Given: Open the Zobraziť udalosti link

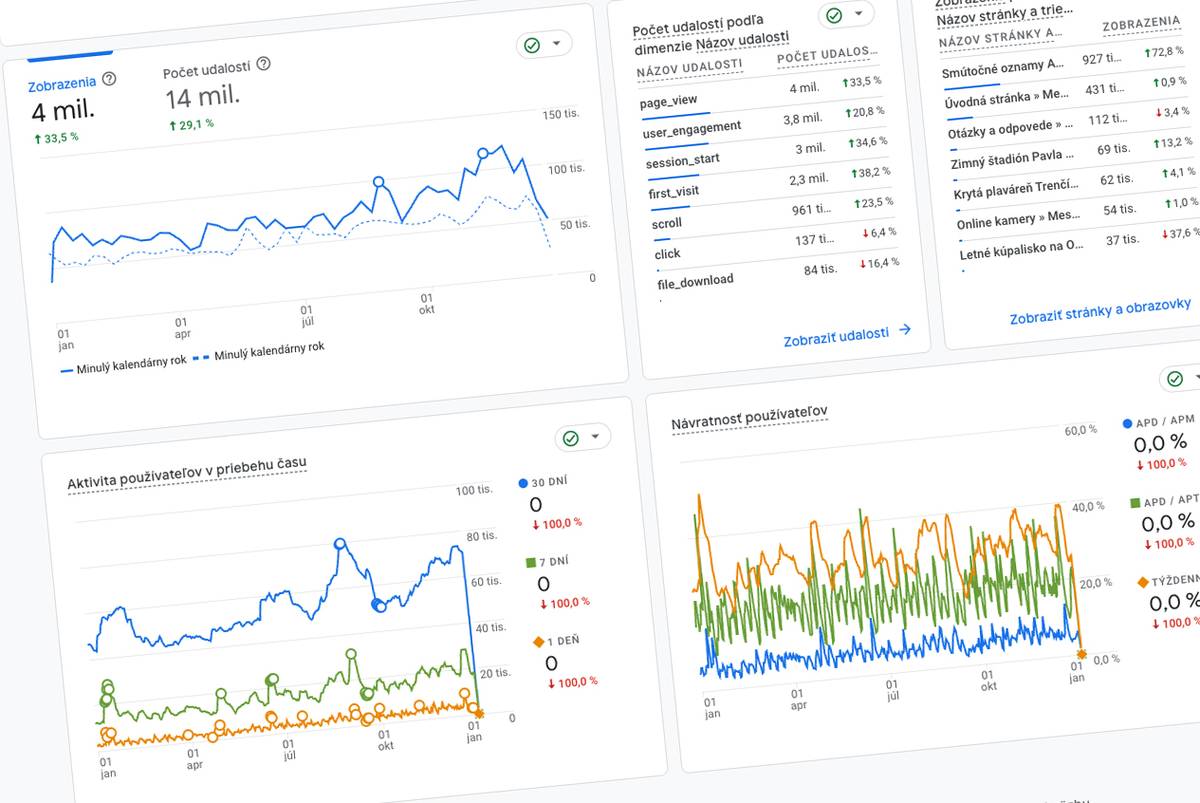Looking at the screenshot, I should [x=836, y=335].
